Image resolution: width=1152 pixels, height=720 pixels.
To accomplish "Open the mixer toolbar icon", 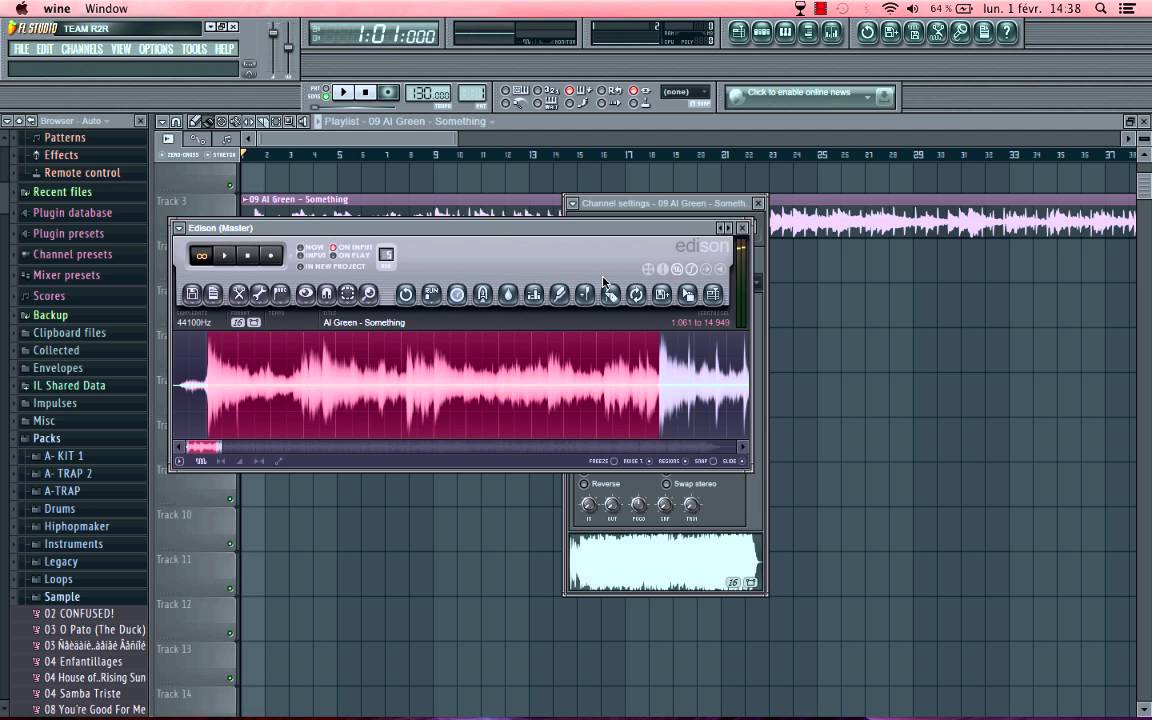I will [x=832, y=32].
